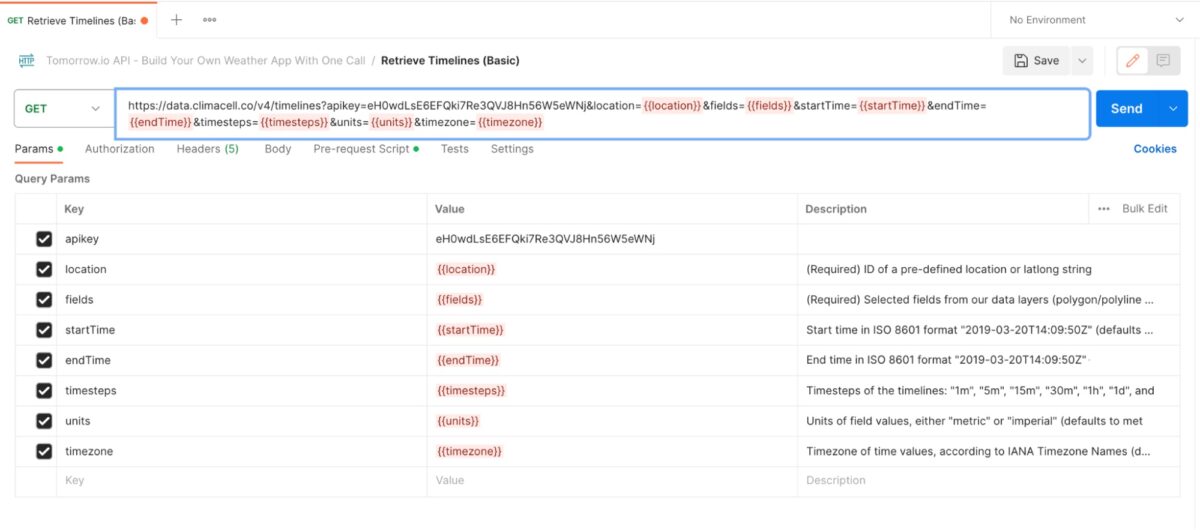Open the Cookies link
The width and height of the screenshot is (1200, 530).
point(1155,149)
